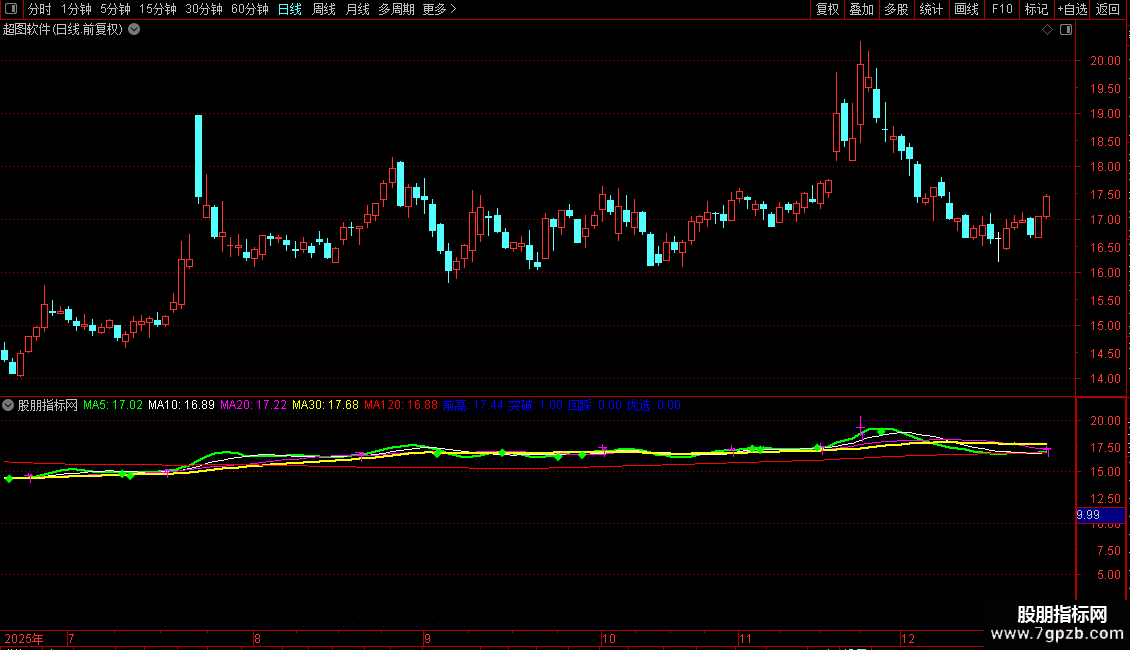Viewport: 1130px width, 650px height.
Task: Click the 突破: 1.00 value
Action: 535,405
